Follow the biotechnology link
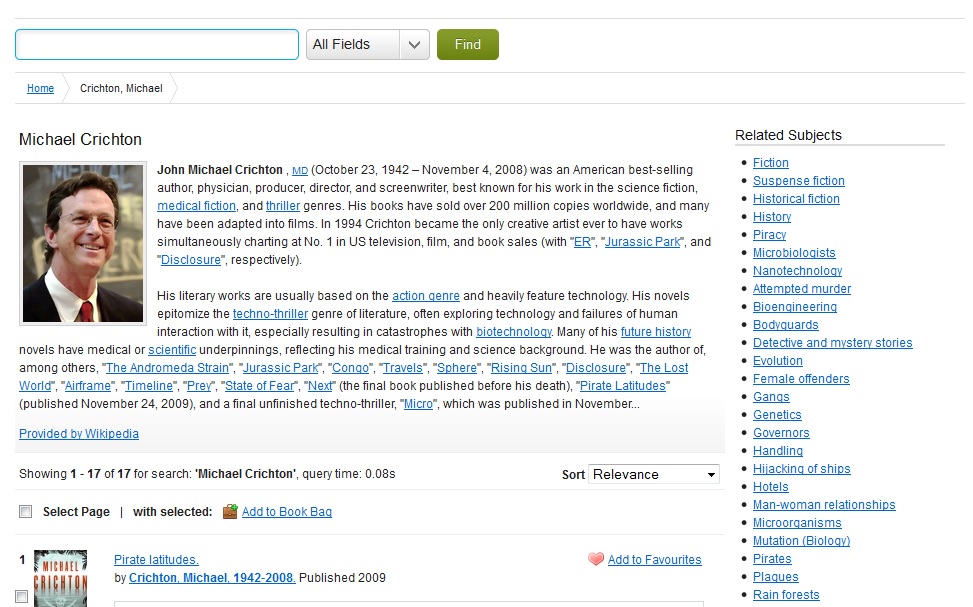 514,331
